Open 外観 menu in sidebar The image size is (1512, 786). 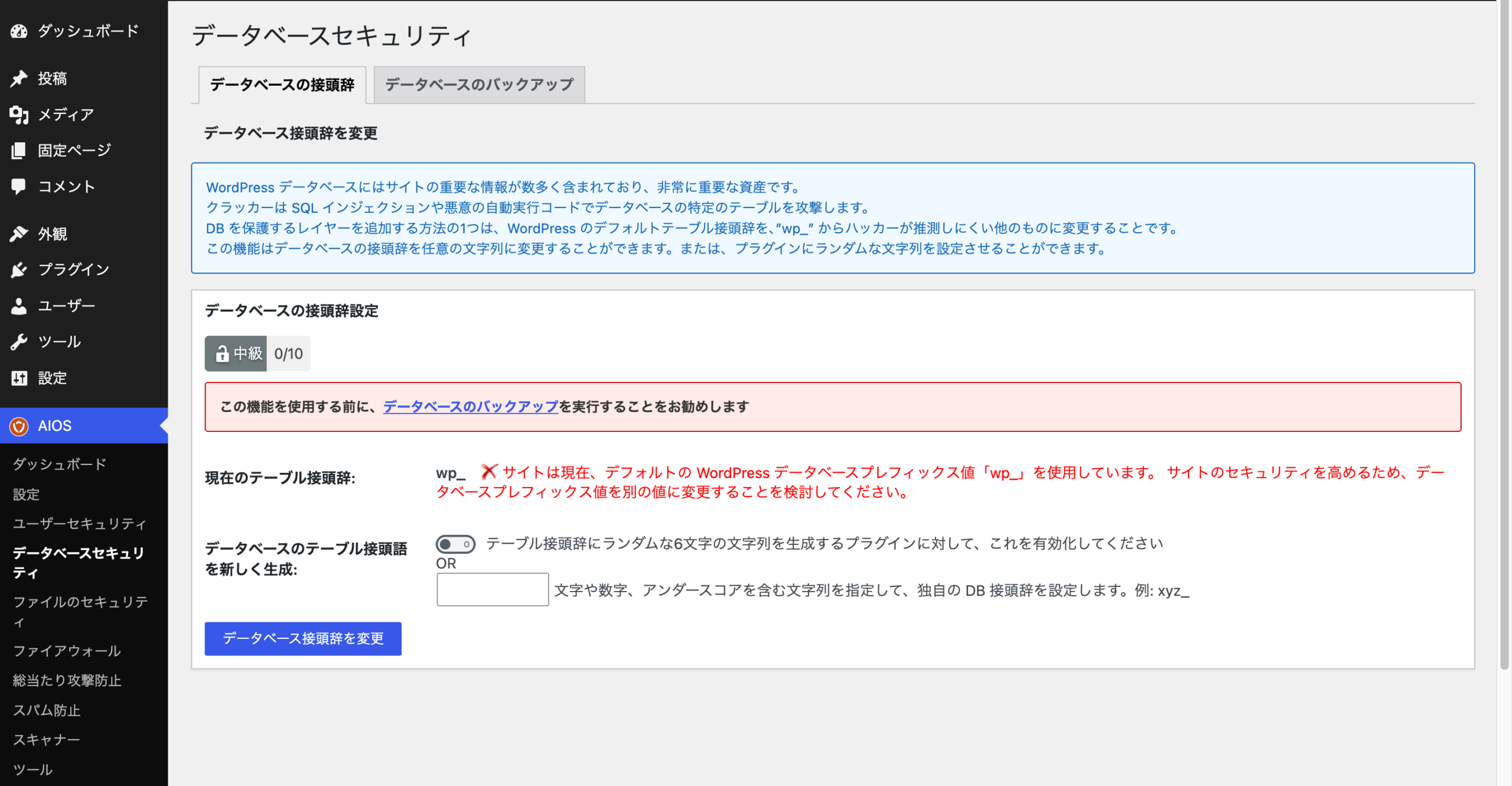pyautogui.click(x=84, y=234)
